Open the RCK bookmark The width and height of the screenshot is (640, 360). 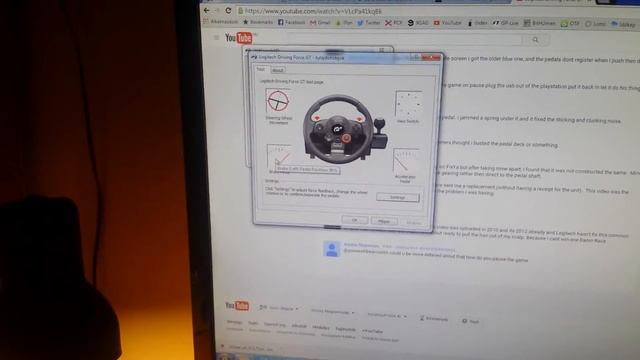click(x=393, y=23)
